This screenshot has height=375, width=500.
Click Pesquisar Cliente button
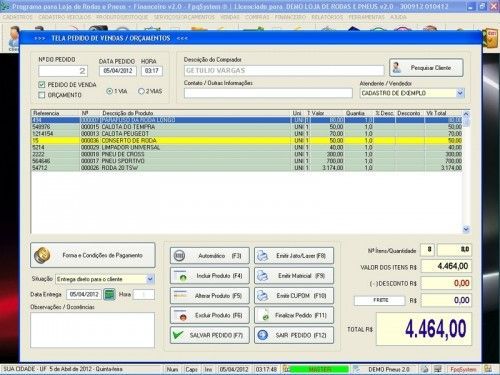[426, 68]
